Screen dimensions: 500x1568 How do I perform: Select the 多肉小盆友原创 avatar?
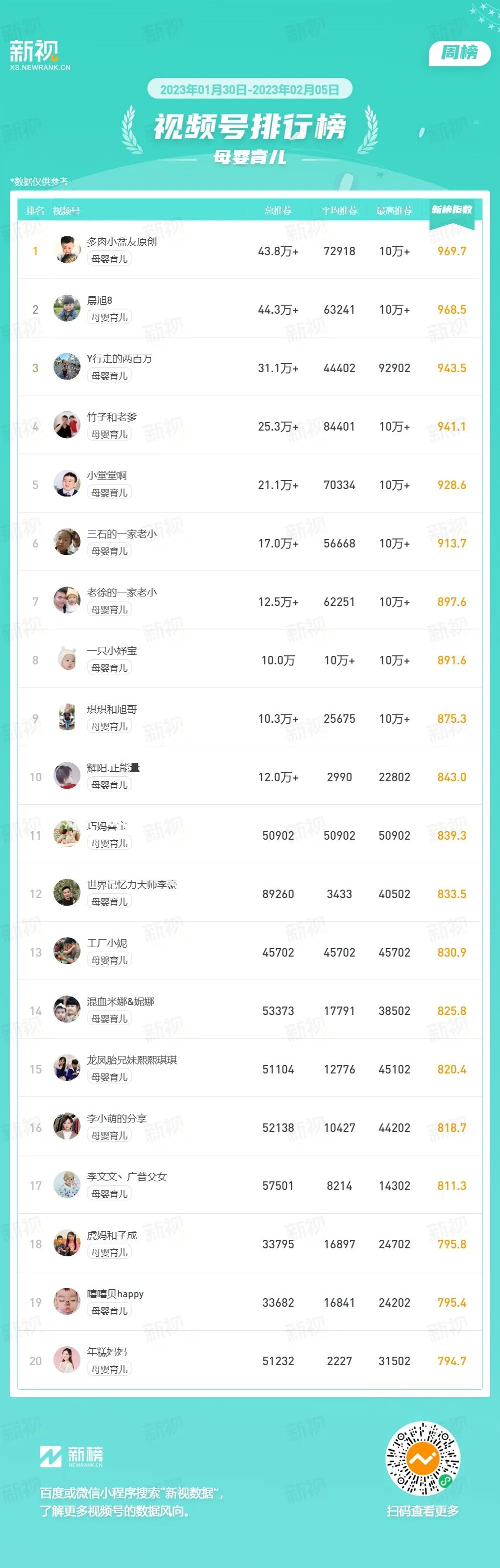(x=67, y=250)
